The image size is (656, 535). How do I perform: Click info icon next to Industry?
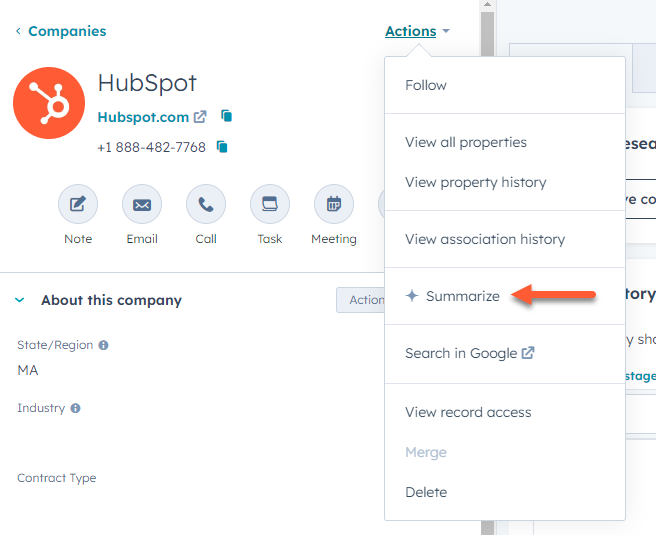[76, 408]
